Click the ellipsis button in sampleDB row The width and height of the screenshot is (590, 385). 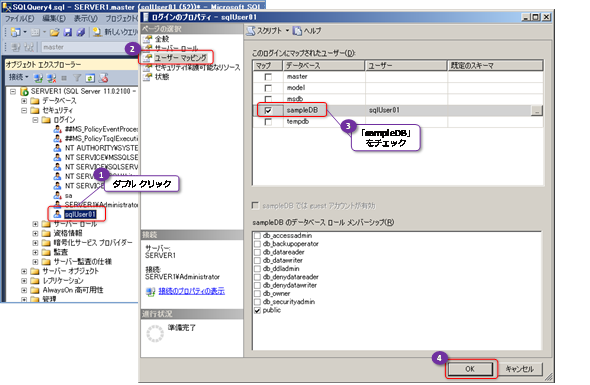click(537, 111)
